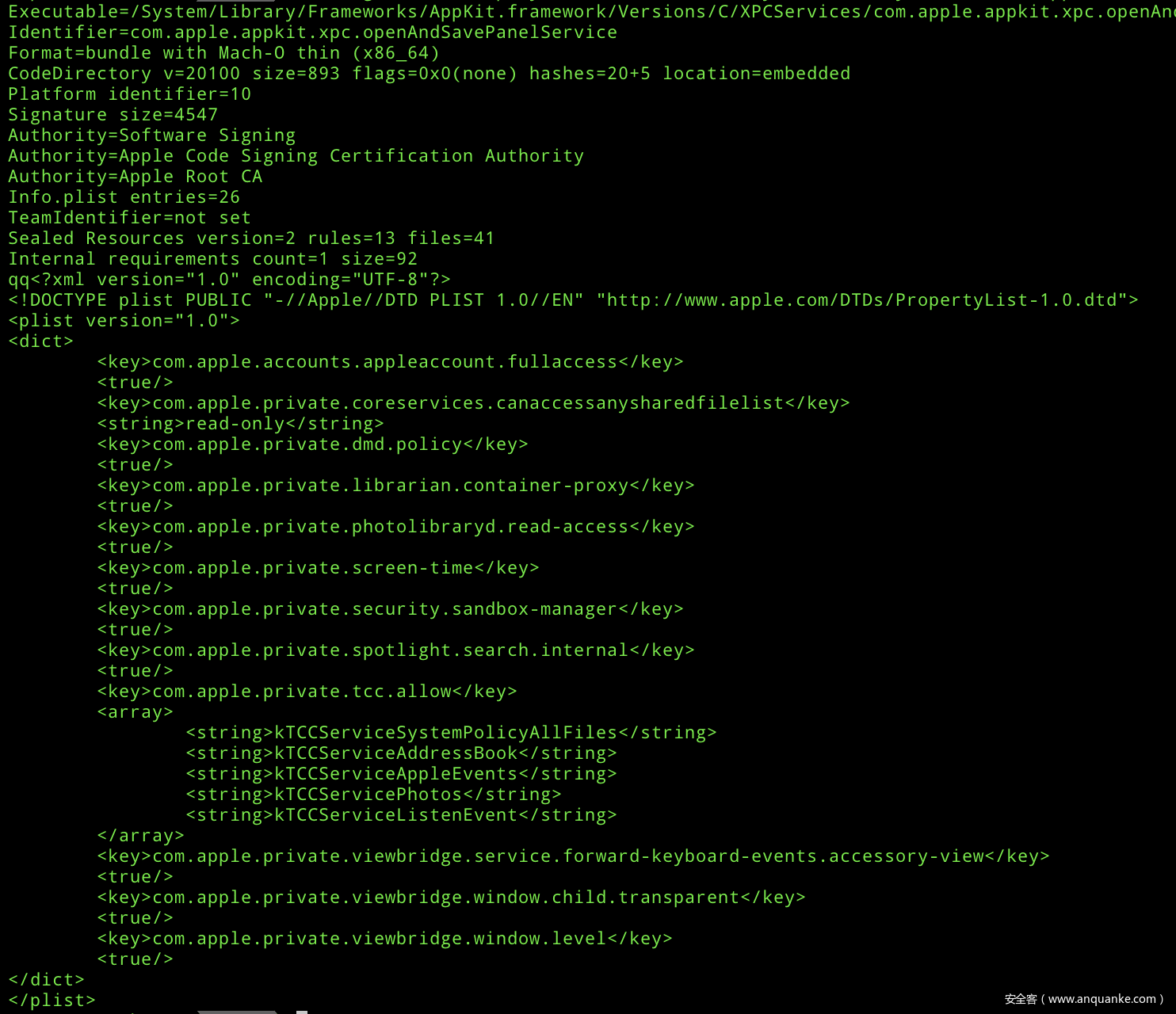Click the Signature size=4547 text

click(113, 115)
